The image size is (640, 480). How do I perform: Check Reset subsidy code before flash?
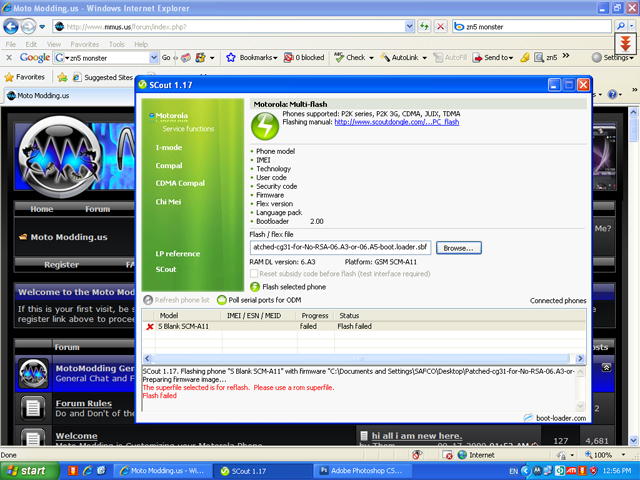(x=254, y=273)
